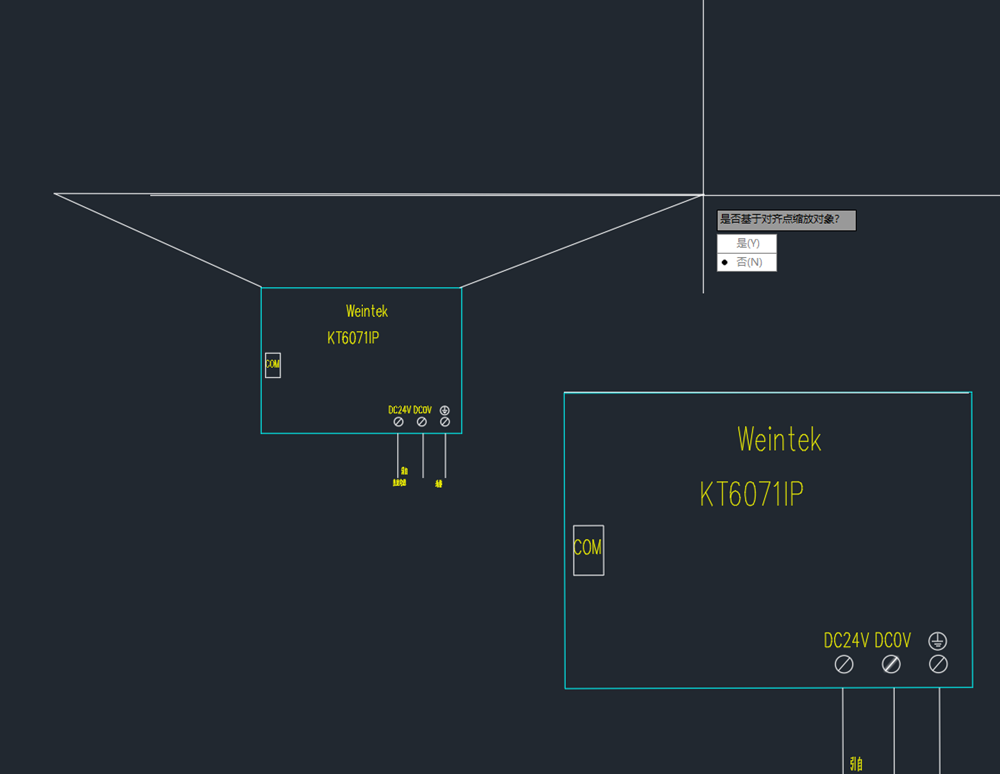Select the ground symbol in the small drawing
This screenshot has height=774, width=1000.
(445, 411)
